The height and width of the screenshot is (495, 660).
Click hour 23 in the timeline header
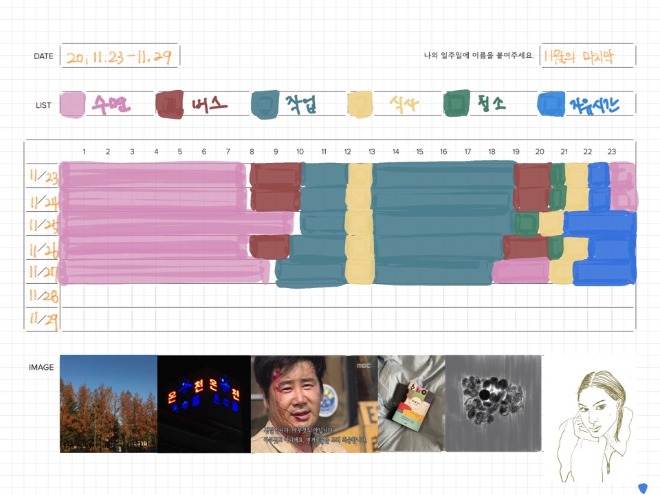(x=612, y=152)
